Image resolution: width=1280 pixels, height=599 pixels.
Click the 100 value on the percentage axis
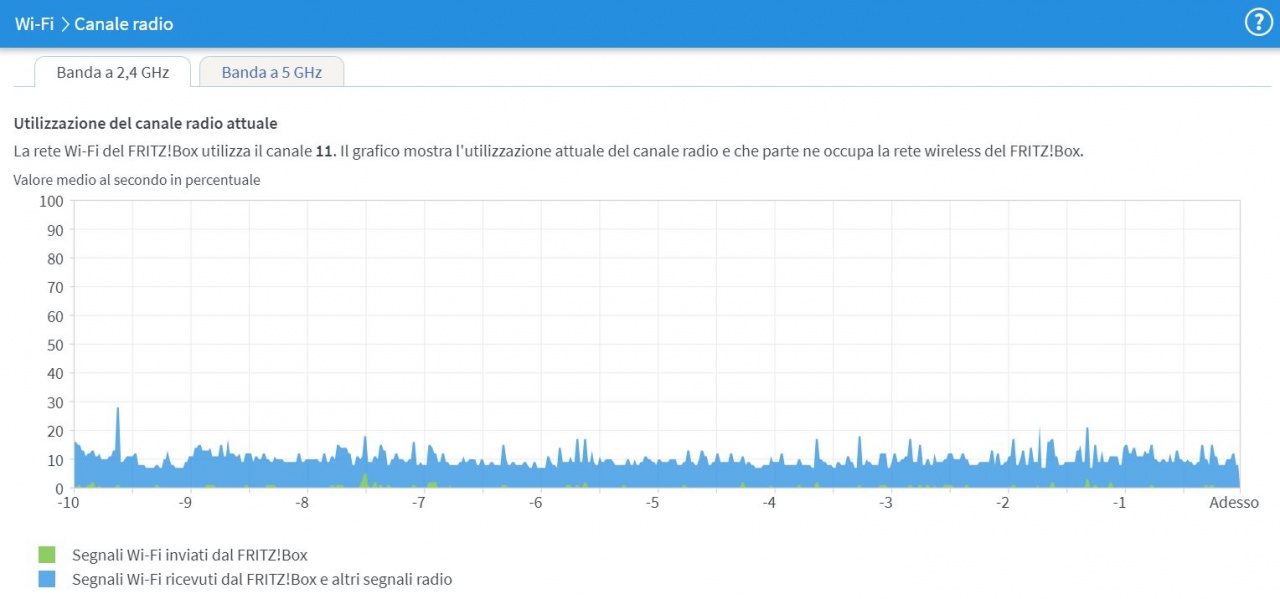pos(50,201)
